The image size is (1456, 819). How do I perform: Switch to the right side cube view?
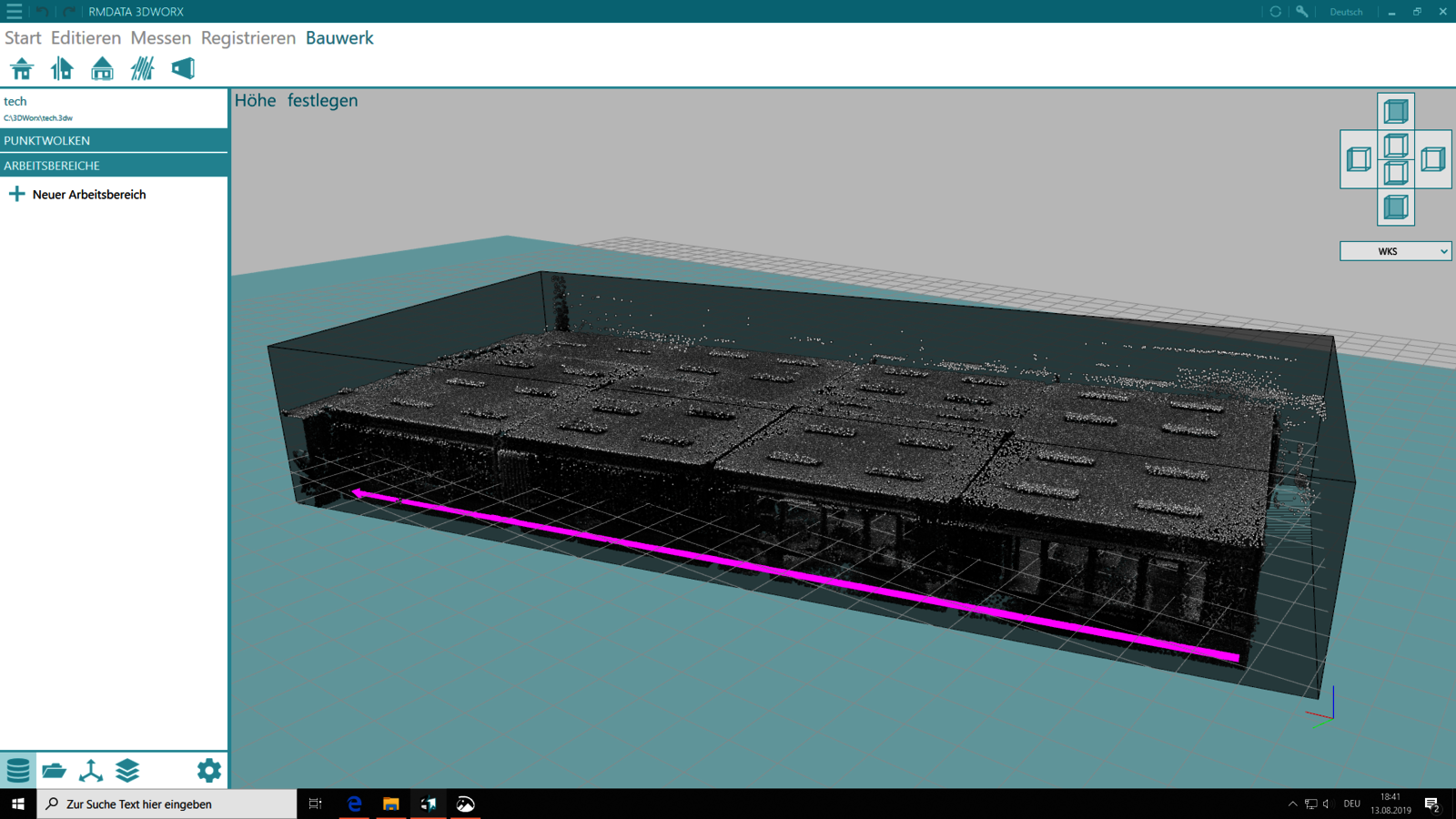(x=1433, y=159)
